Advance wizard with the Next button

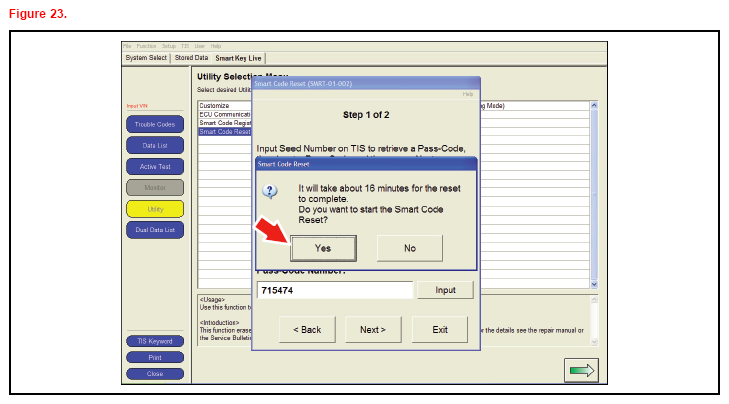point(372,329)
